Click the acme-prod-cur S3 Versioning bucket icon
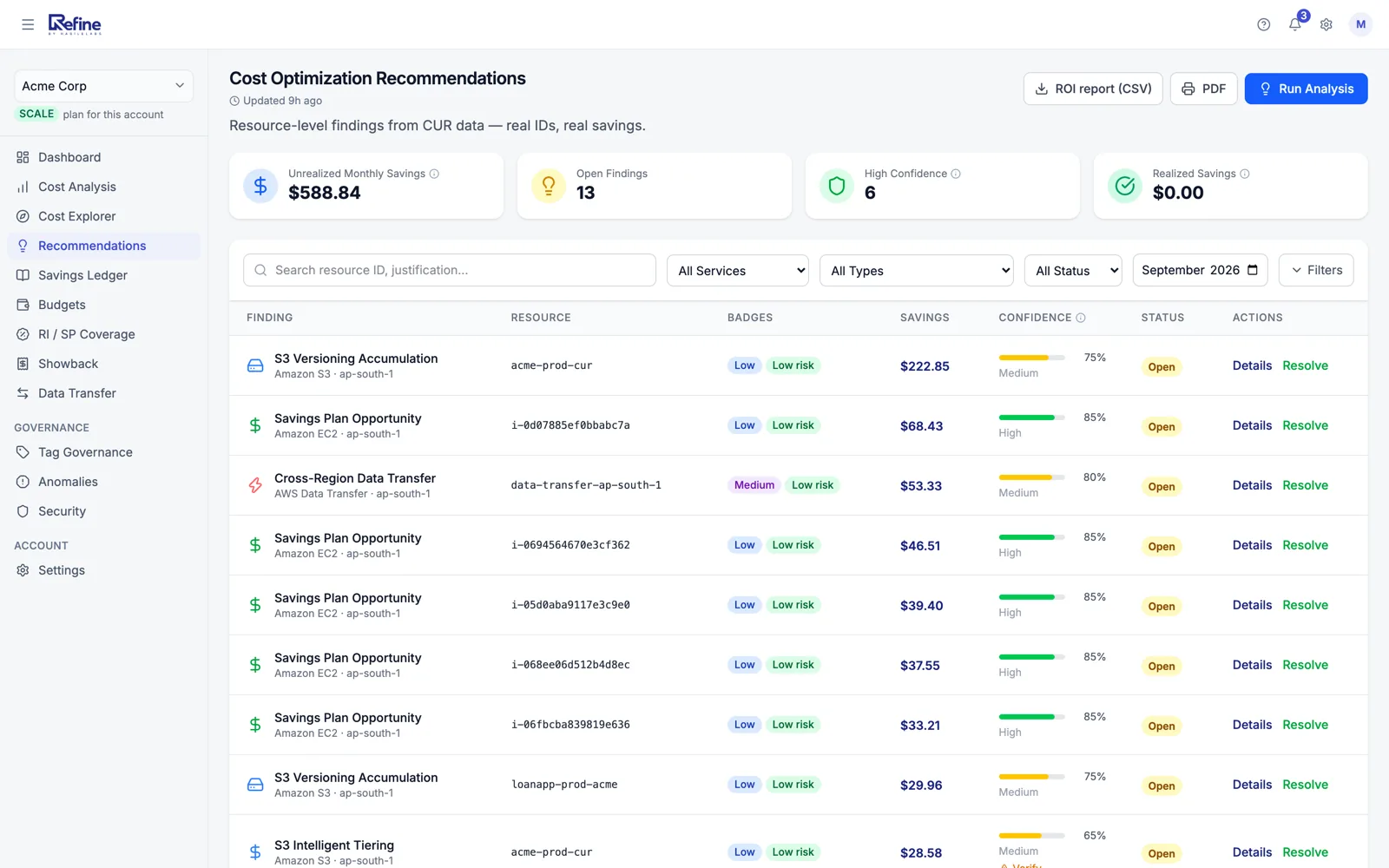Viewport: 1389px width, 868px height. (255, 365)
